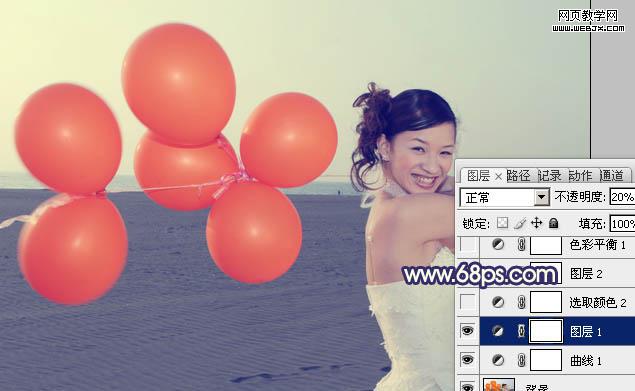Click the mask link icon on 图层 1

521,331
